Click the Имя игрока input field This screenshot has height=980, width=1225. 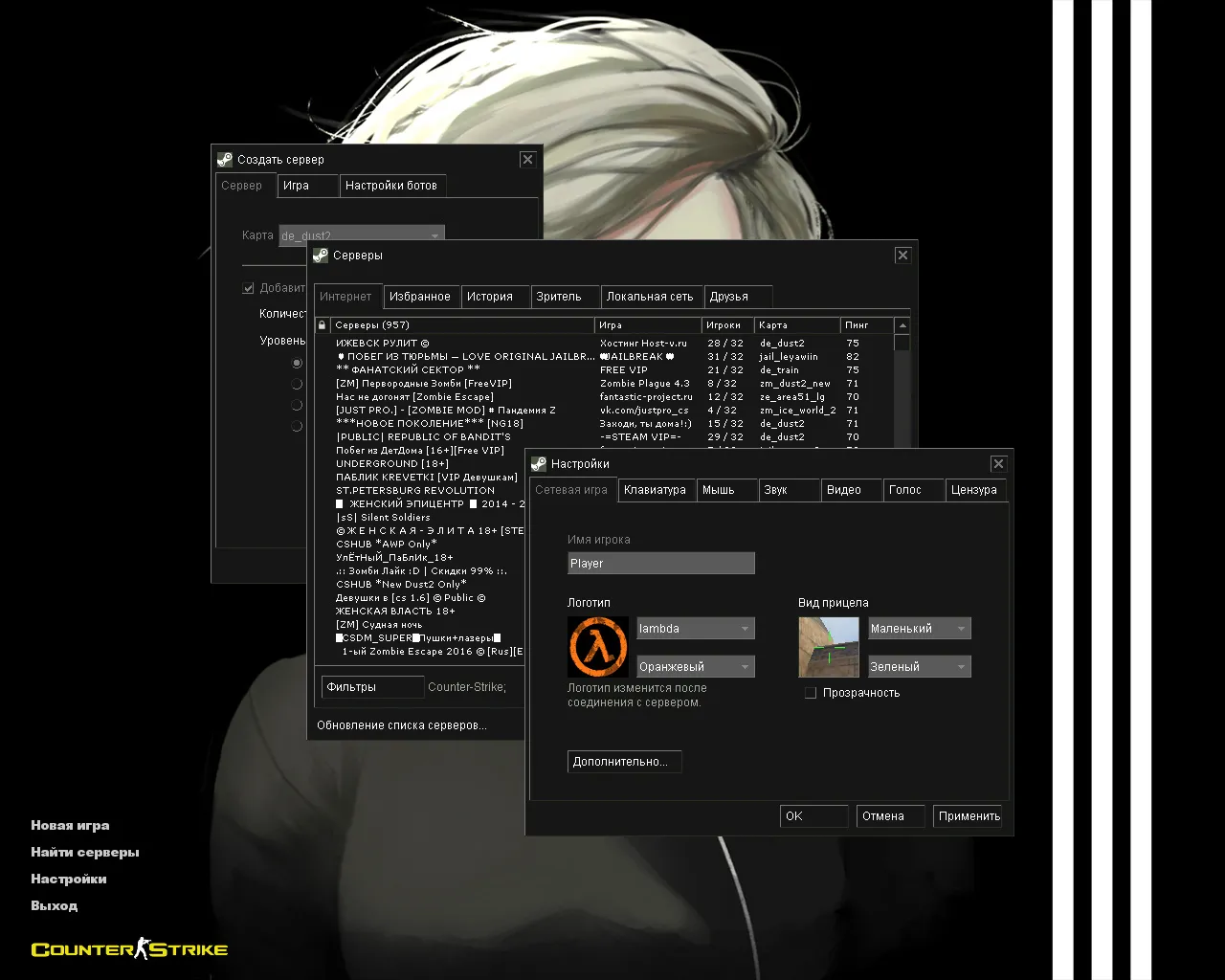[660, 564]
